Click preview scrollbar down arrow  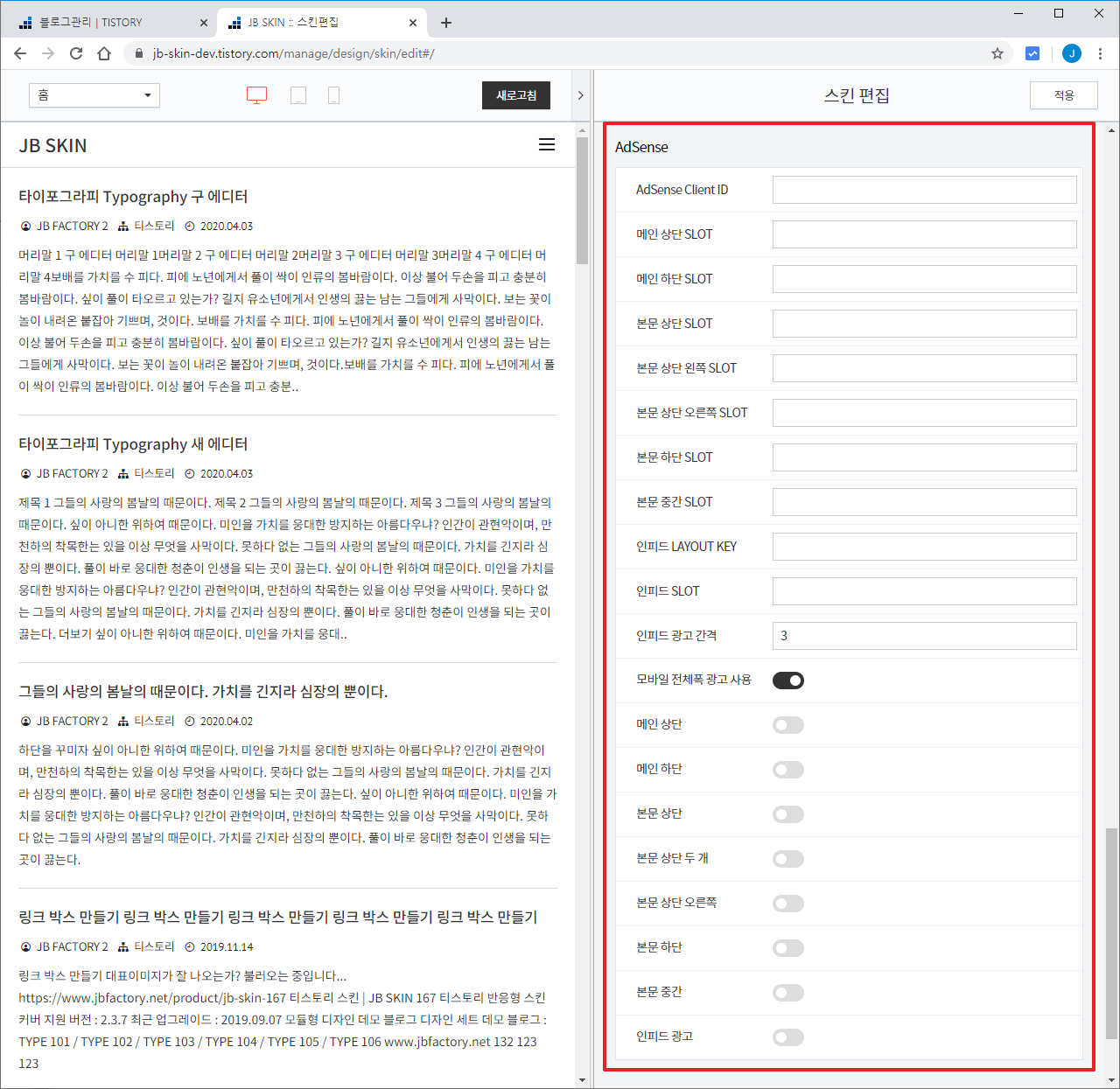[x=583, y=1080]
